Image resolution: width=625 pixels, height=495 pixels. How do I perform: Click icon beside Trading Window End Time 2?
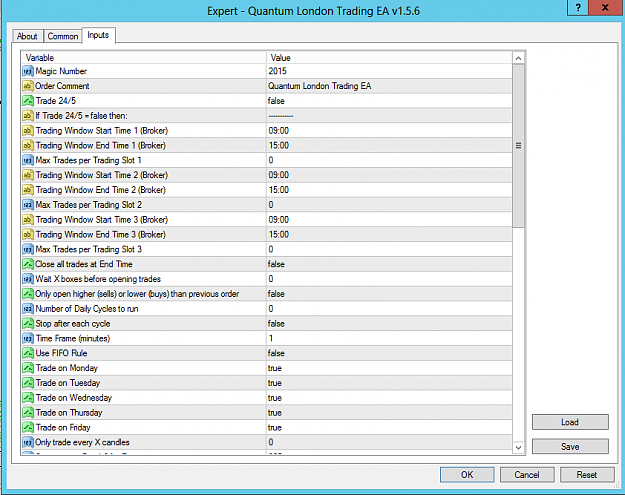pos(28,190)
